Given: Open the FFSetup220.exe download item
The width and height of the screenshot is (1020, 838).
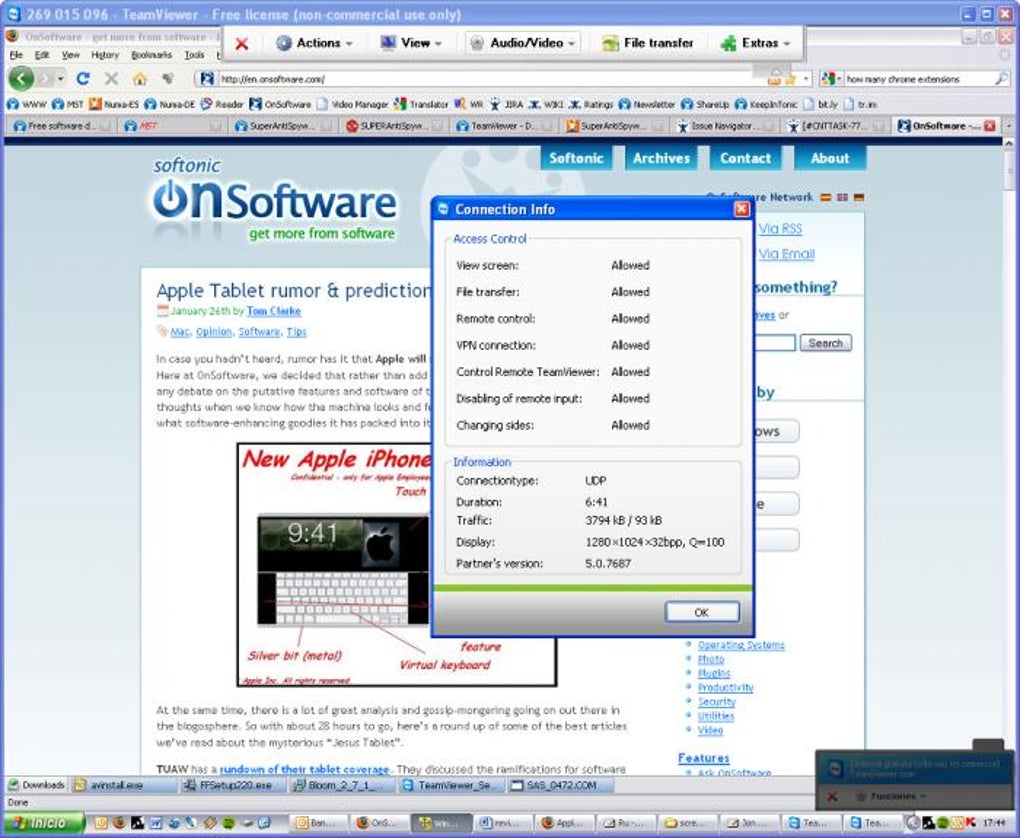Looking at the screenshot, I should (233, 785).
